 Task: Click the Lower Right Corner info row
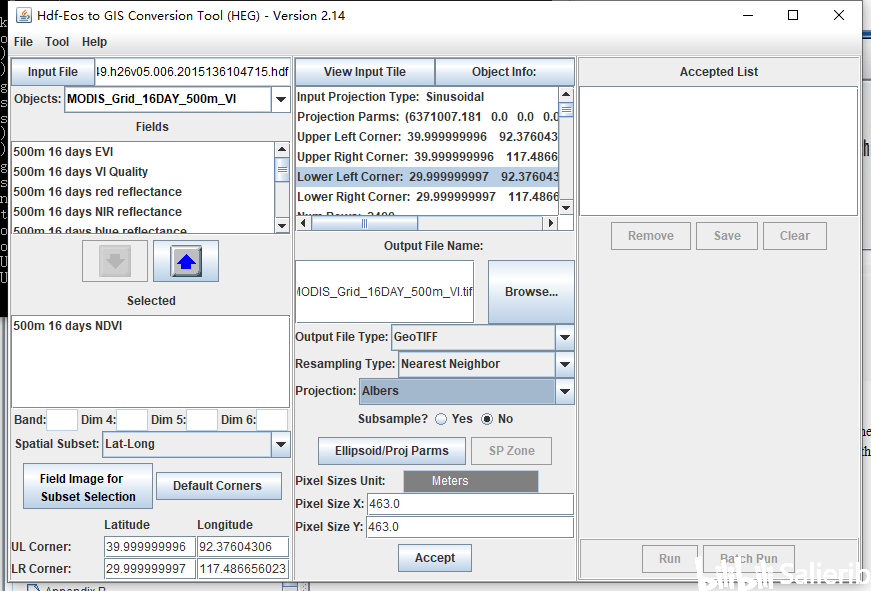pyautogui.click(x=427, y=197)
